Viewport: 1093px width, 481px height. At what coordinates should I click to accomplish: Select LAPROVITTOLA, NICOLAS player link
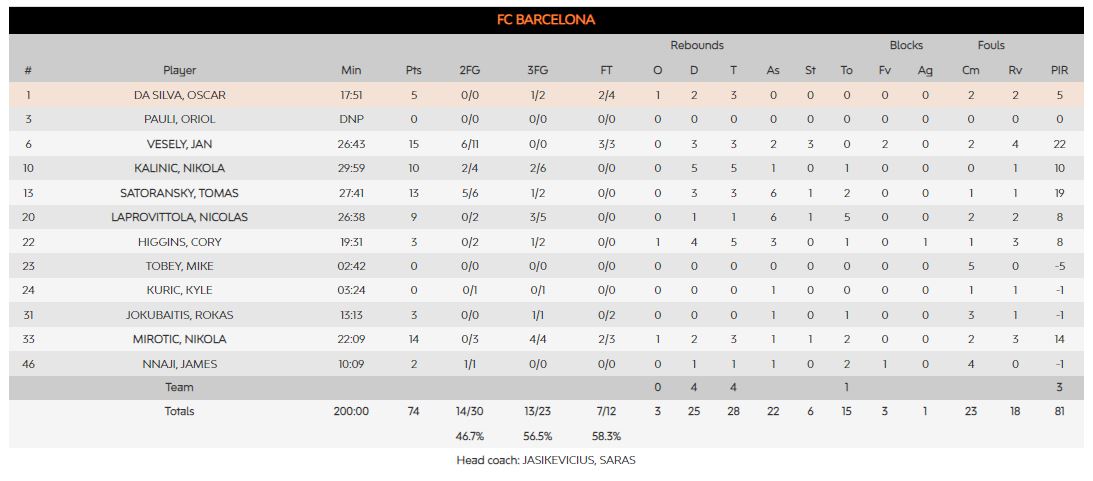coord(180,217)
